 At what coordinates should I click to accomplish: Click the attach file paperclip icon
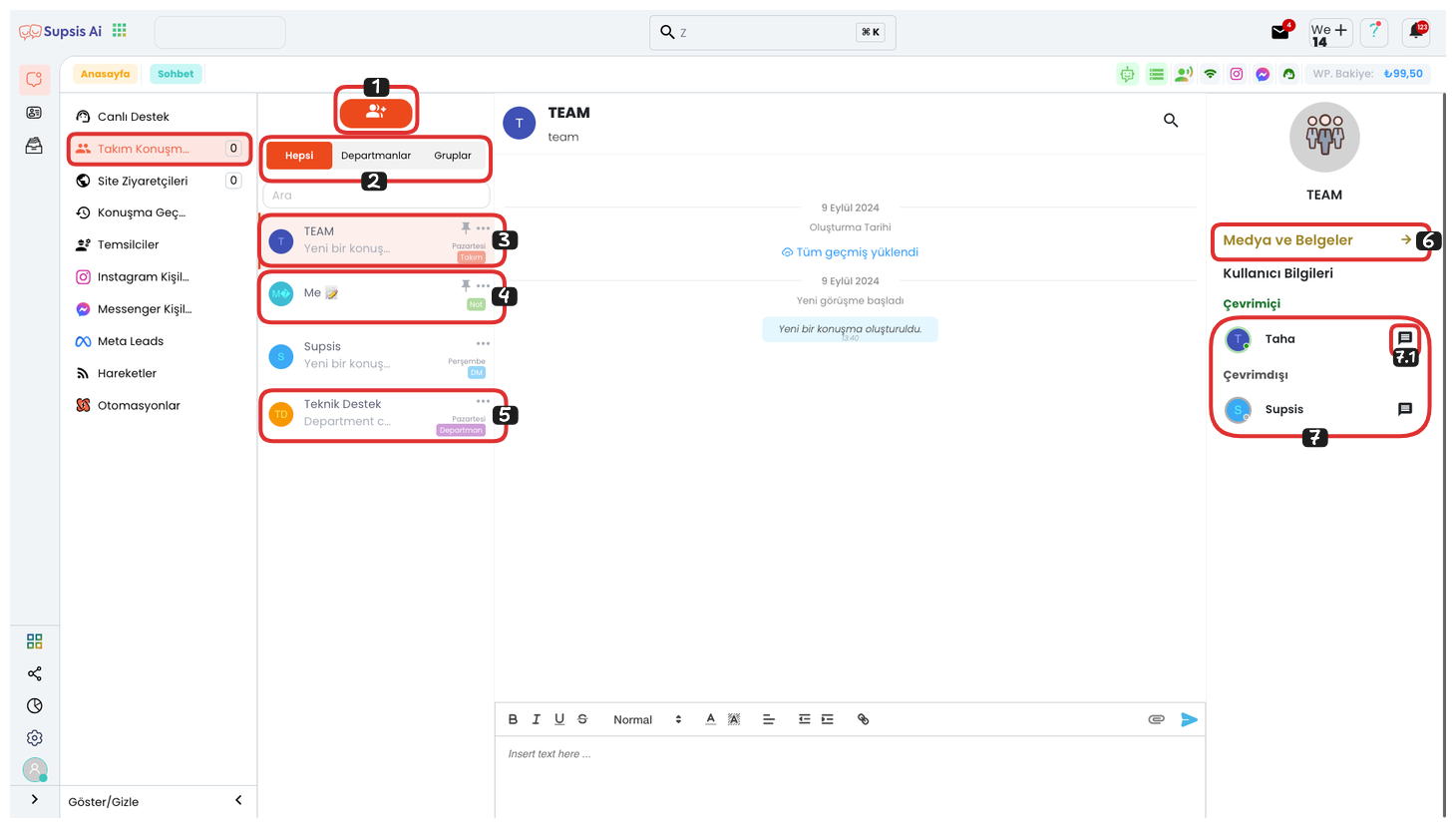1156,719
